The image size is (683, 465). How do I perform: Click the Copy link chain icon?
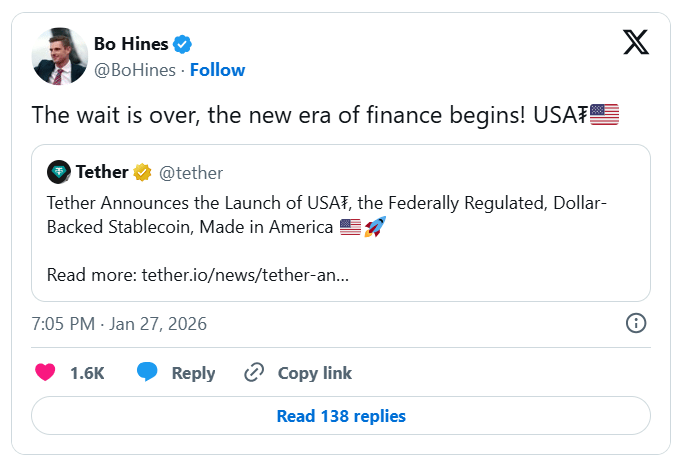pos(254,373)
